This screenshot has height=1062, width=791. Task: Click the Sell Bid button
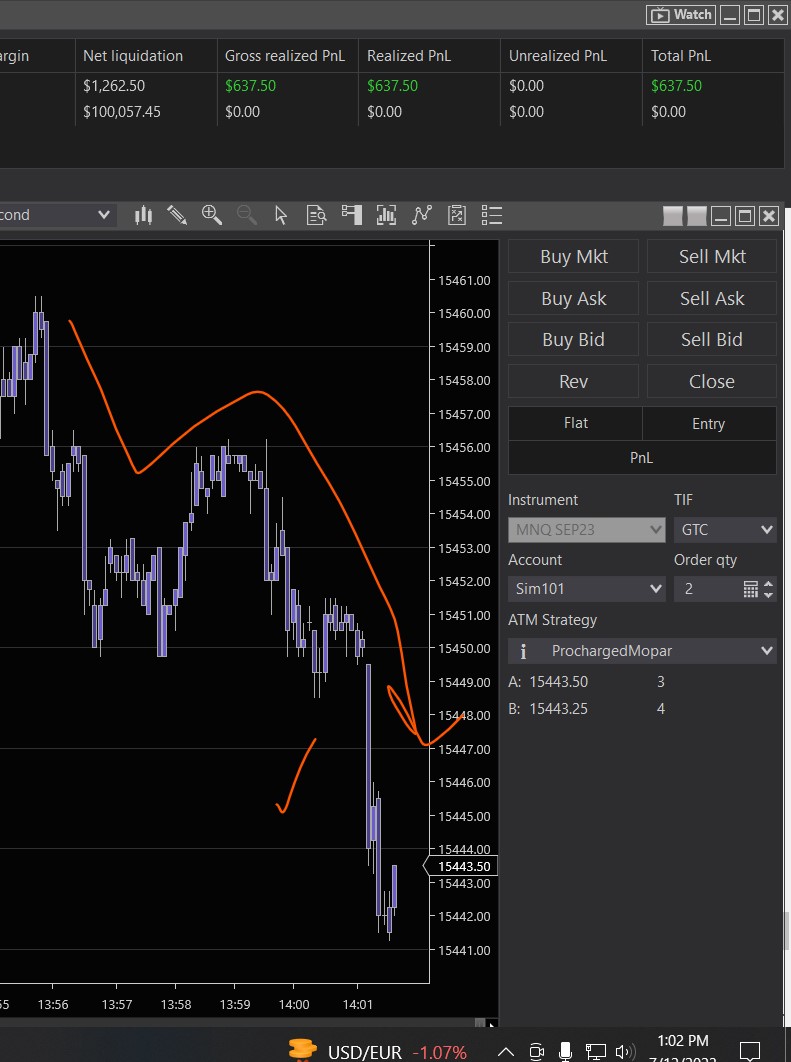tap(712, 340)
